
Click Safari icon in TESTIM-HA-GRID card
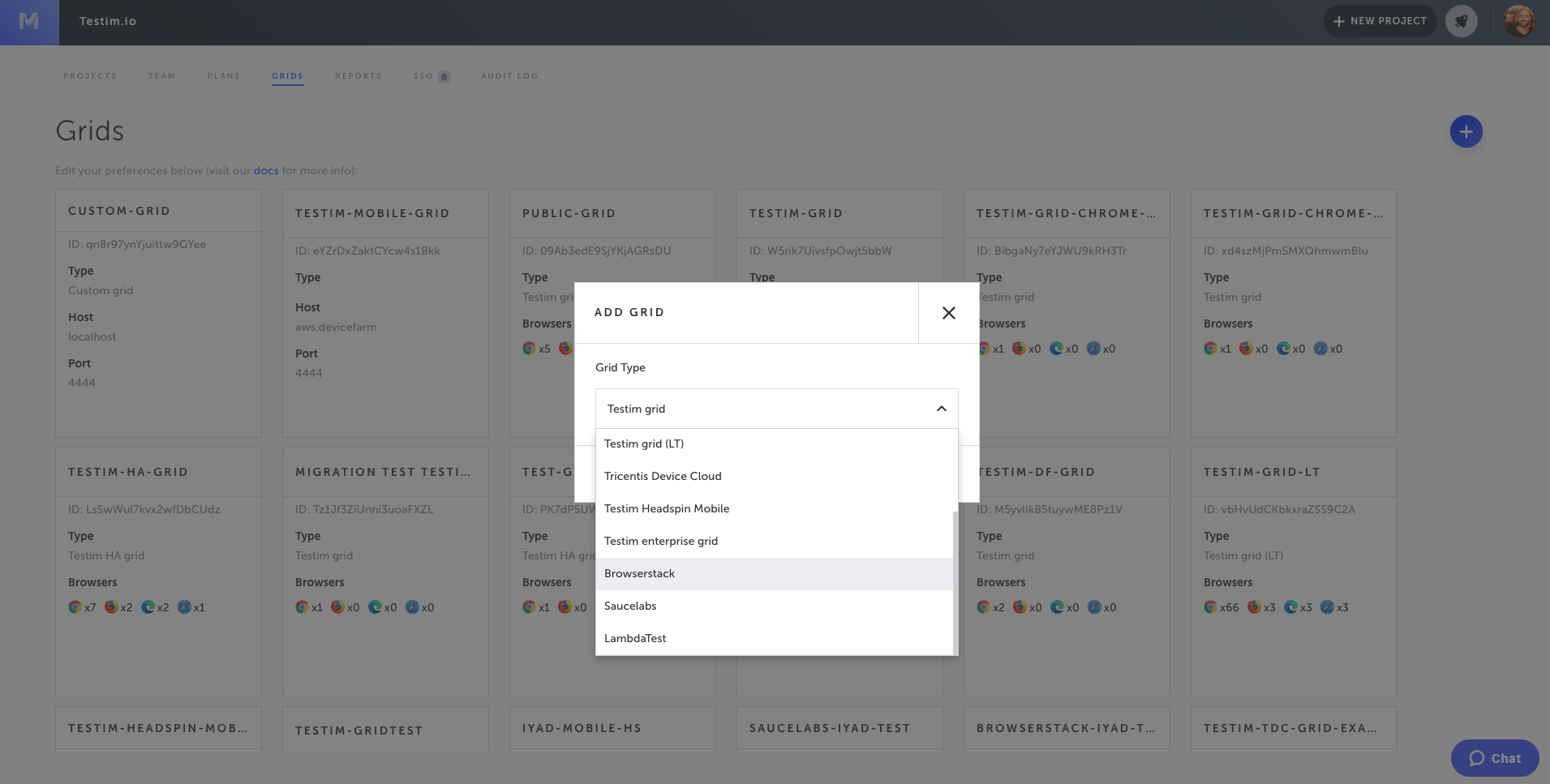(x=184, y=606)
